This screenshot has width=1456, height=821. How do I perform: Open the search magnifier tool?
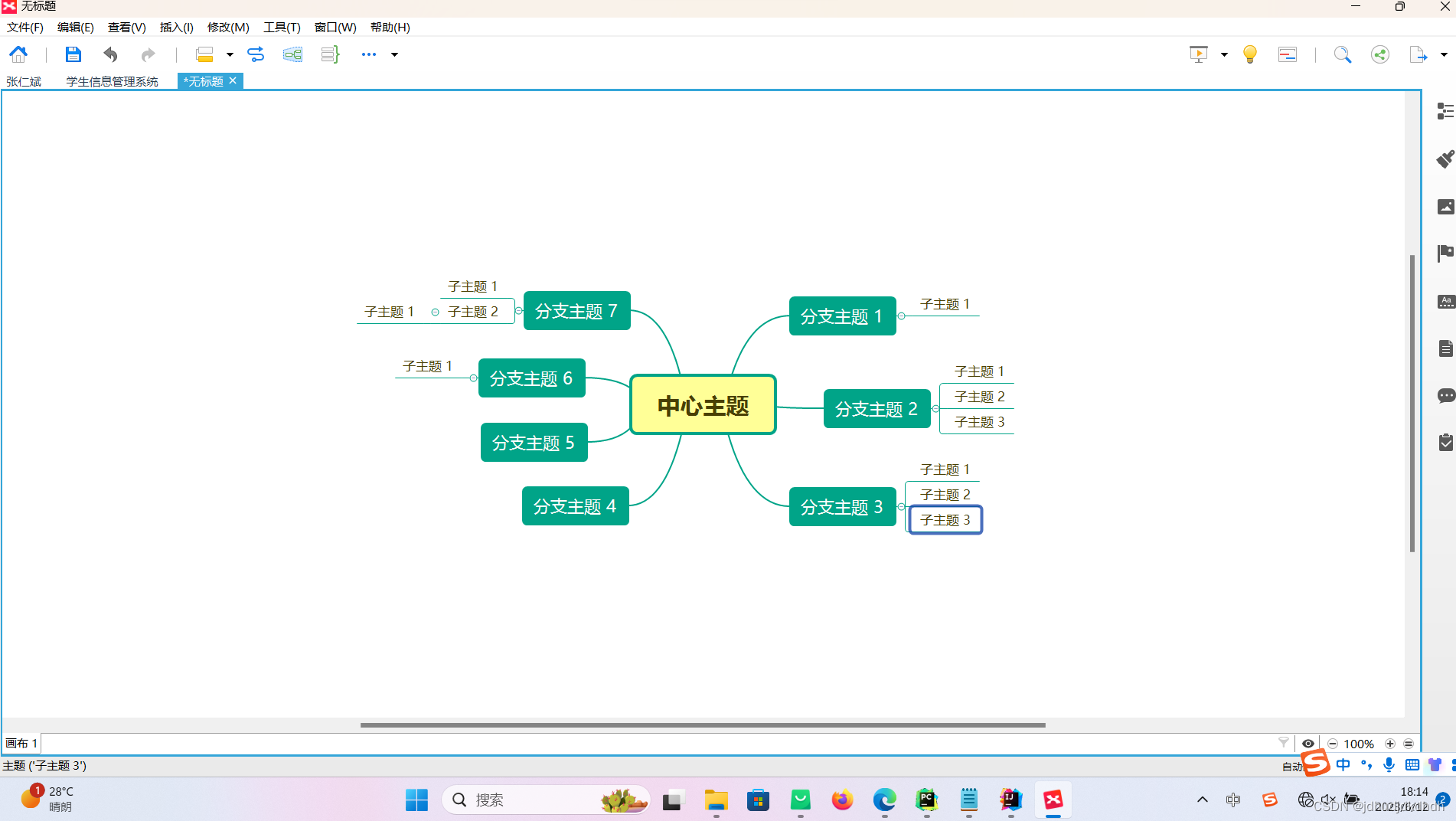[1343, 54]
